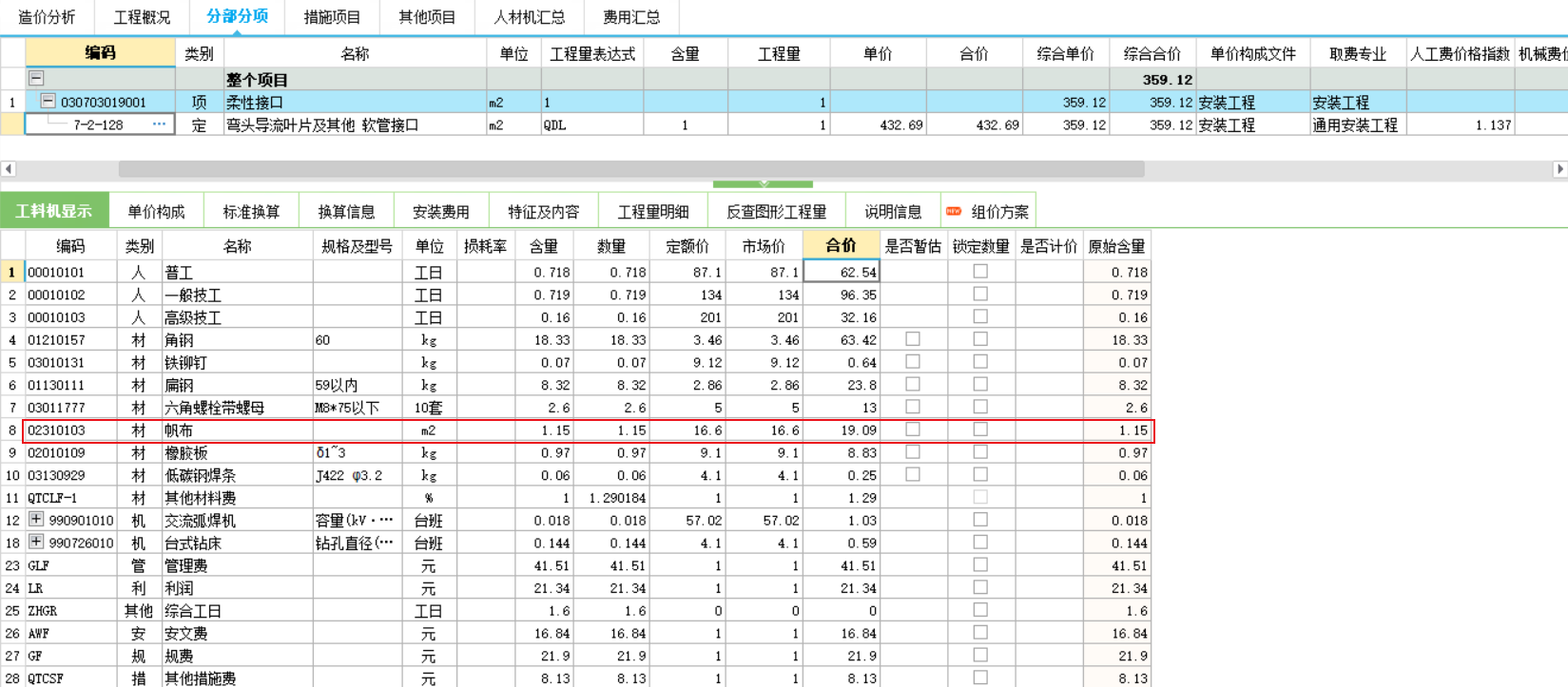Toggle 锁定数量 checkbox for 交流弧焊机
Viewport: 1568px width, 687px height.
click(980, 520)
